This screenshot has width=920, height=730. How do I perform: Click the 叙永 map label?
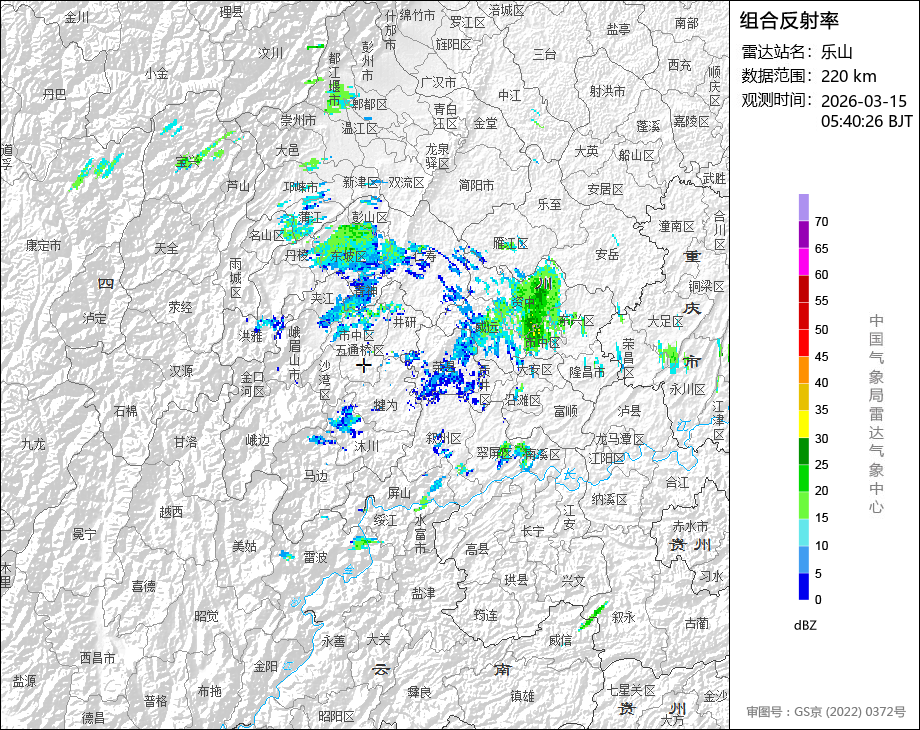click(624, 617)
